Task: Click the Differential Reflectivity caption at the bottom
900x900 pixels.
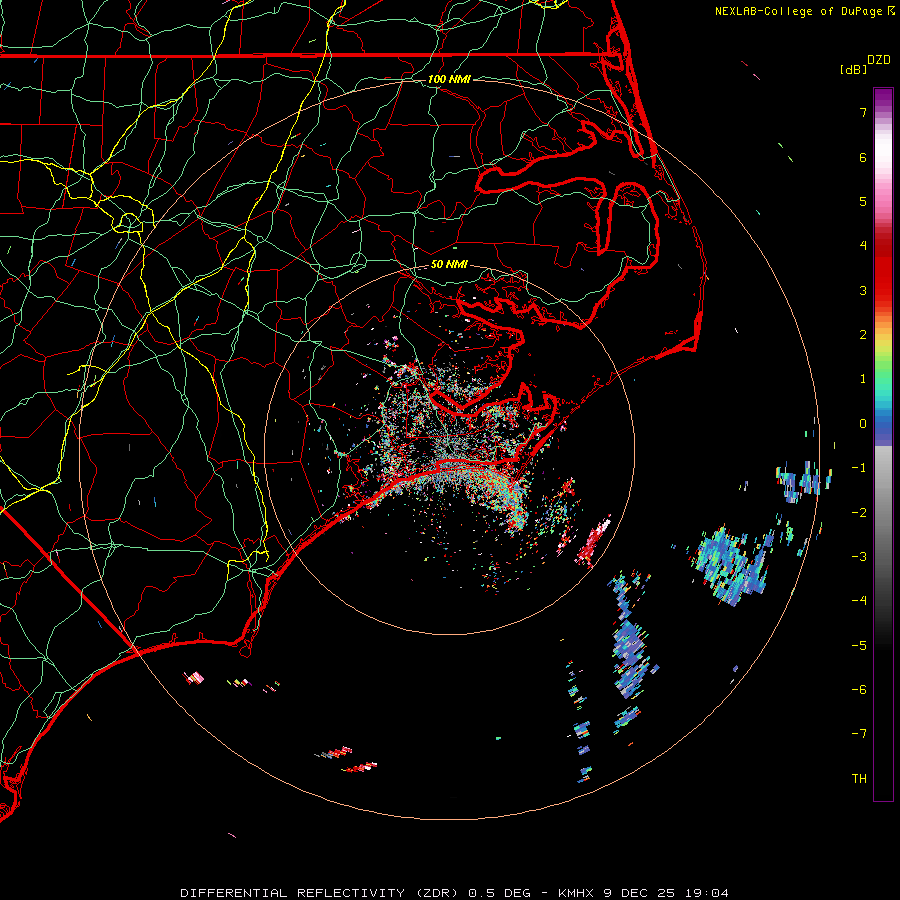Action: pos(454,893)
